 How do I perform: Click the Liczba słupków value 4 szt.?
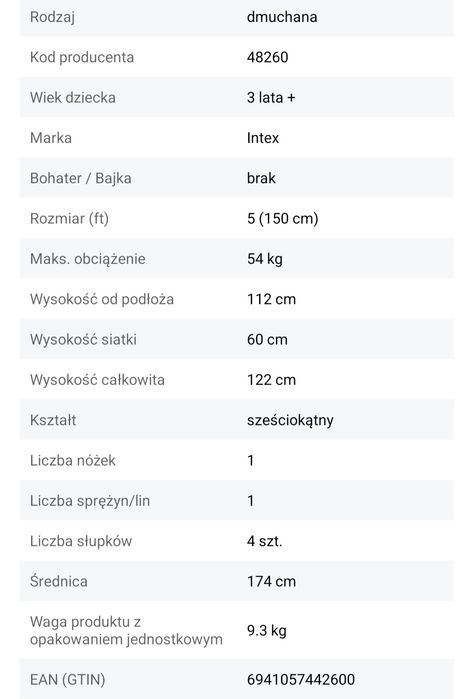[265, 541]
